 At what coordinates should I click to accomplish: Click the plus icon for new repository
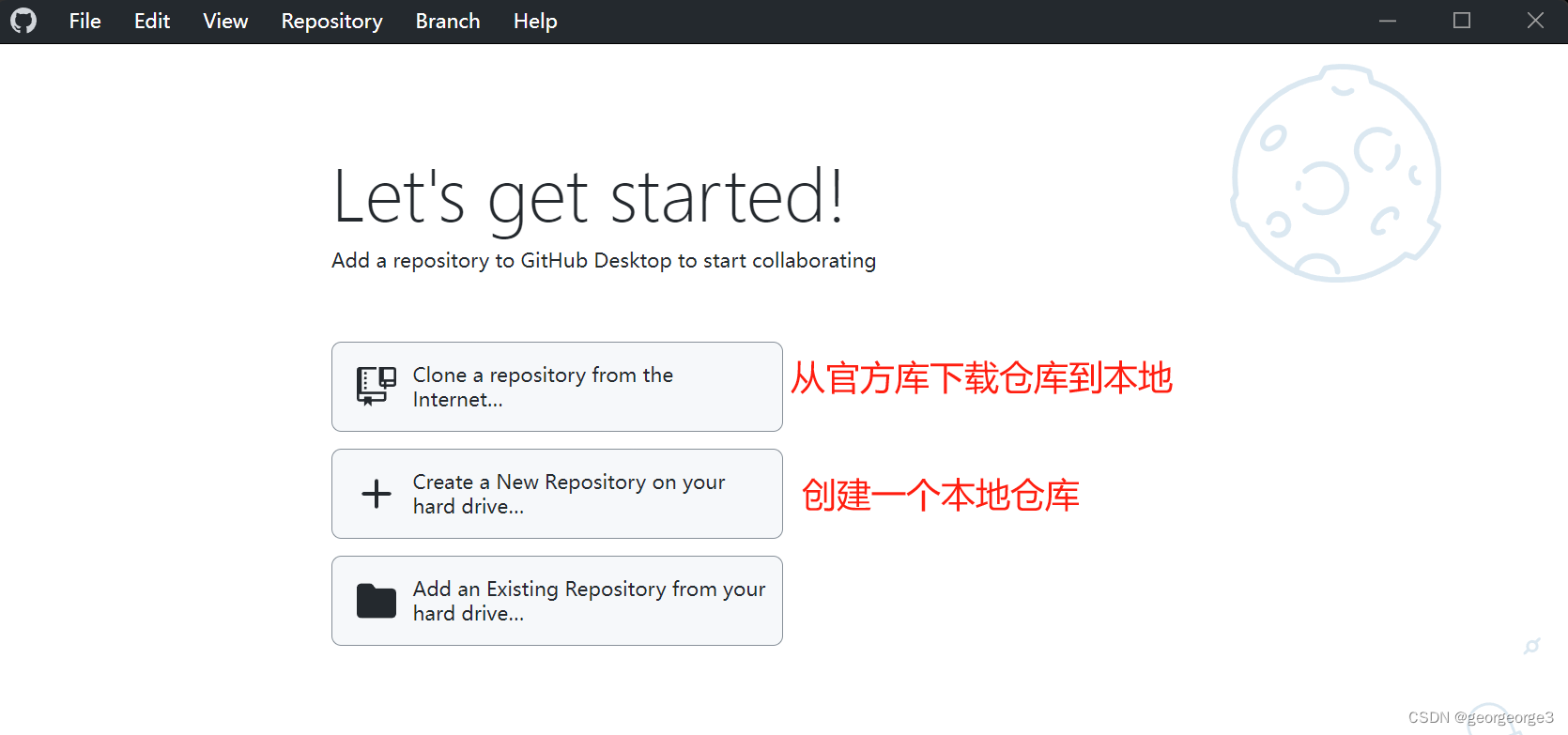coord(377,494)
